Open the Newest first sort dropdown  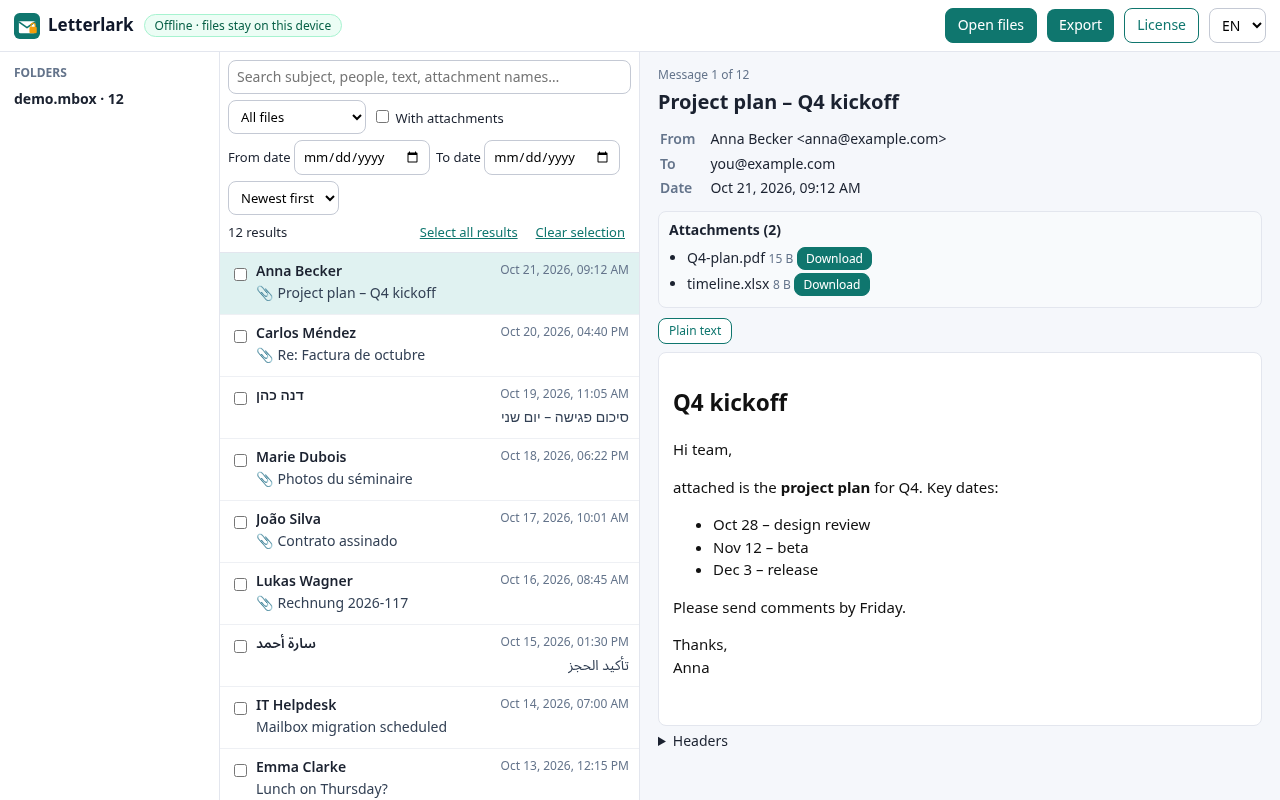(283, 198)
